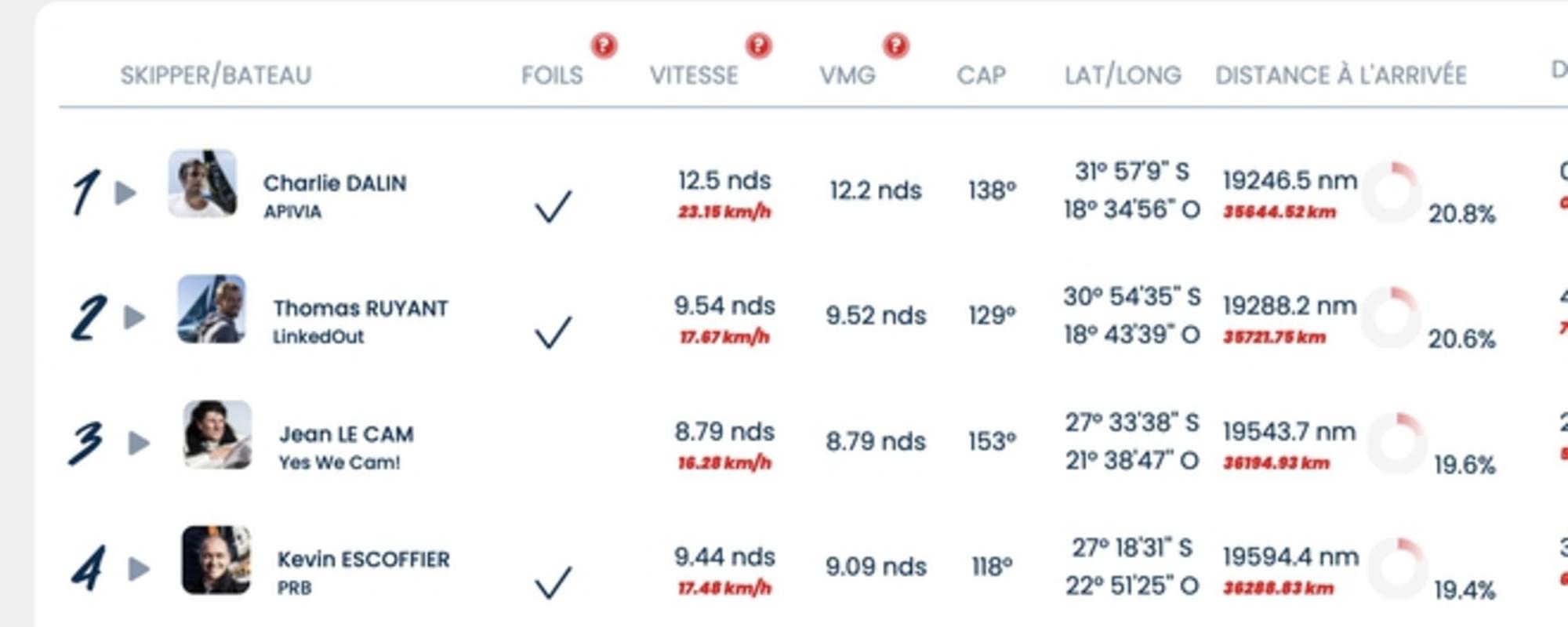Open the Jean LE CAM name link
The width and height of the screenshot is (1568, 627).
(x=347, y=434)
